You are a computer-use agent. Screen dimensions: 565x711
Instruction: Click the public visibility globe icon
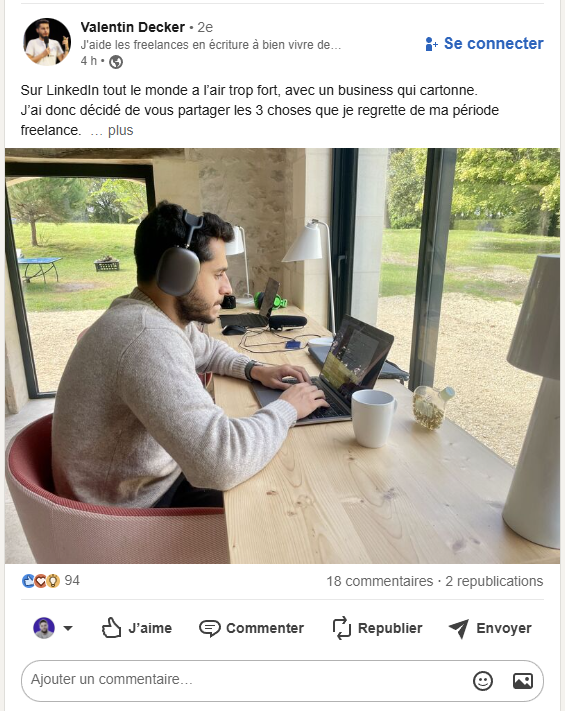tap(116, 62)
